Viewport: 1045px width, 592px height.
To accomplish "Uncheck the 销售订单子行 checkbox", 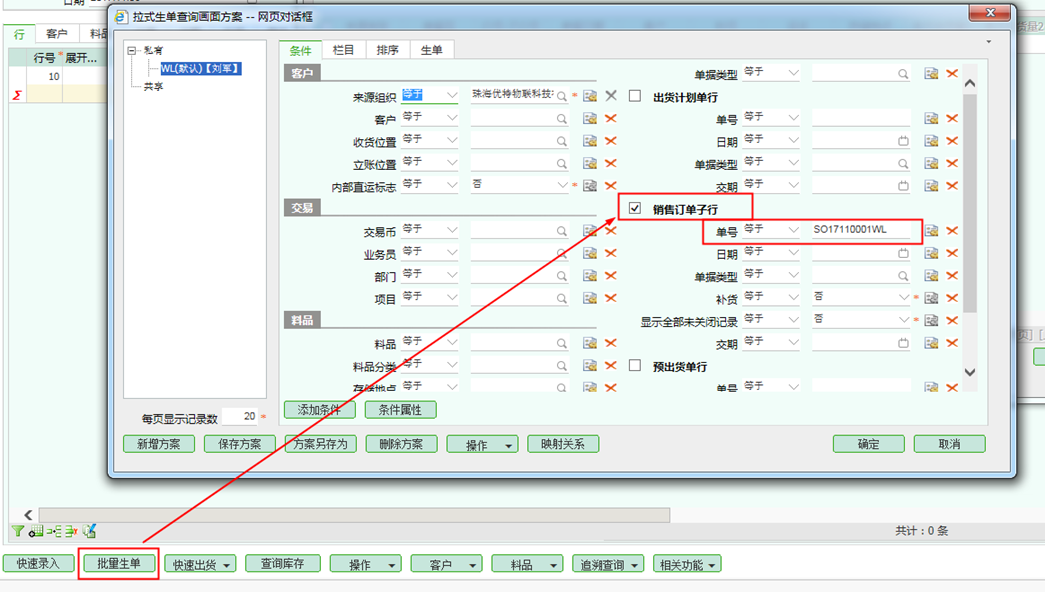I will click(x=635, y=208).
